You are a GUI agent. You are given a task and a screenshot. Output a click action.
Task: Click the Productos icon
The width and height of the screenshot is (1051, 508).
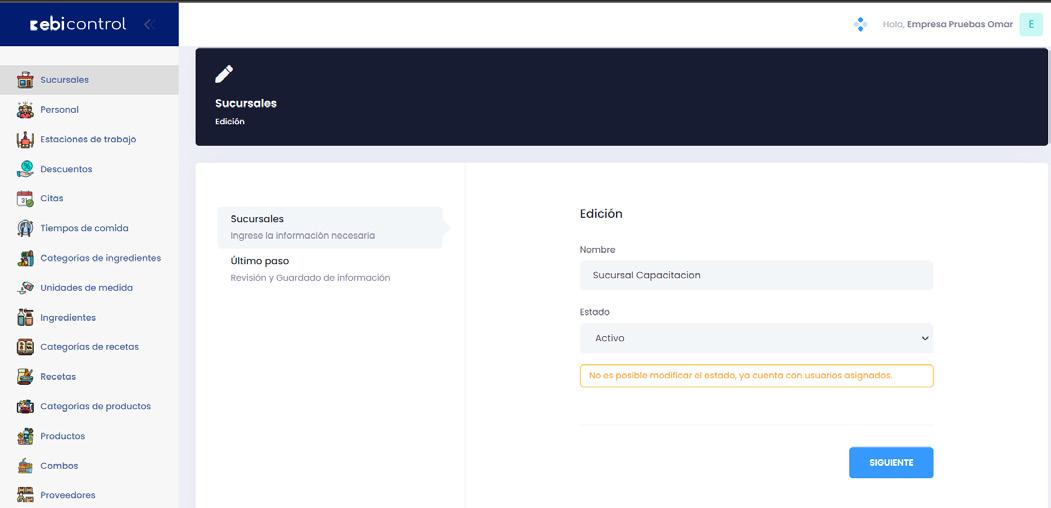click(x=25, y=436)
